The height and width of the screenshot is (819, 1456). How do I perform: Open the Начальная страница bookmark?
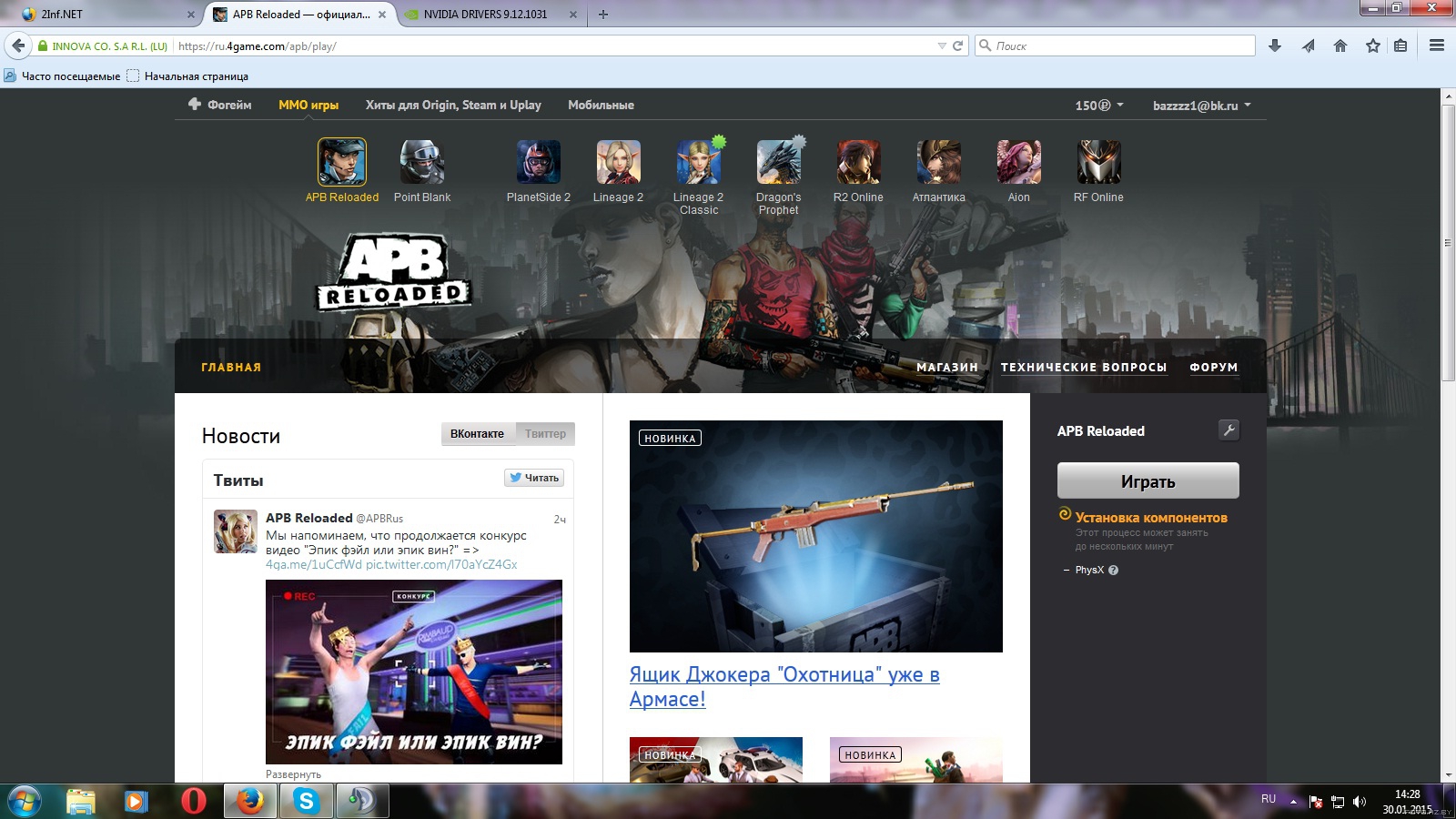point(187,76)
